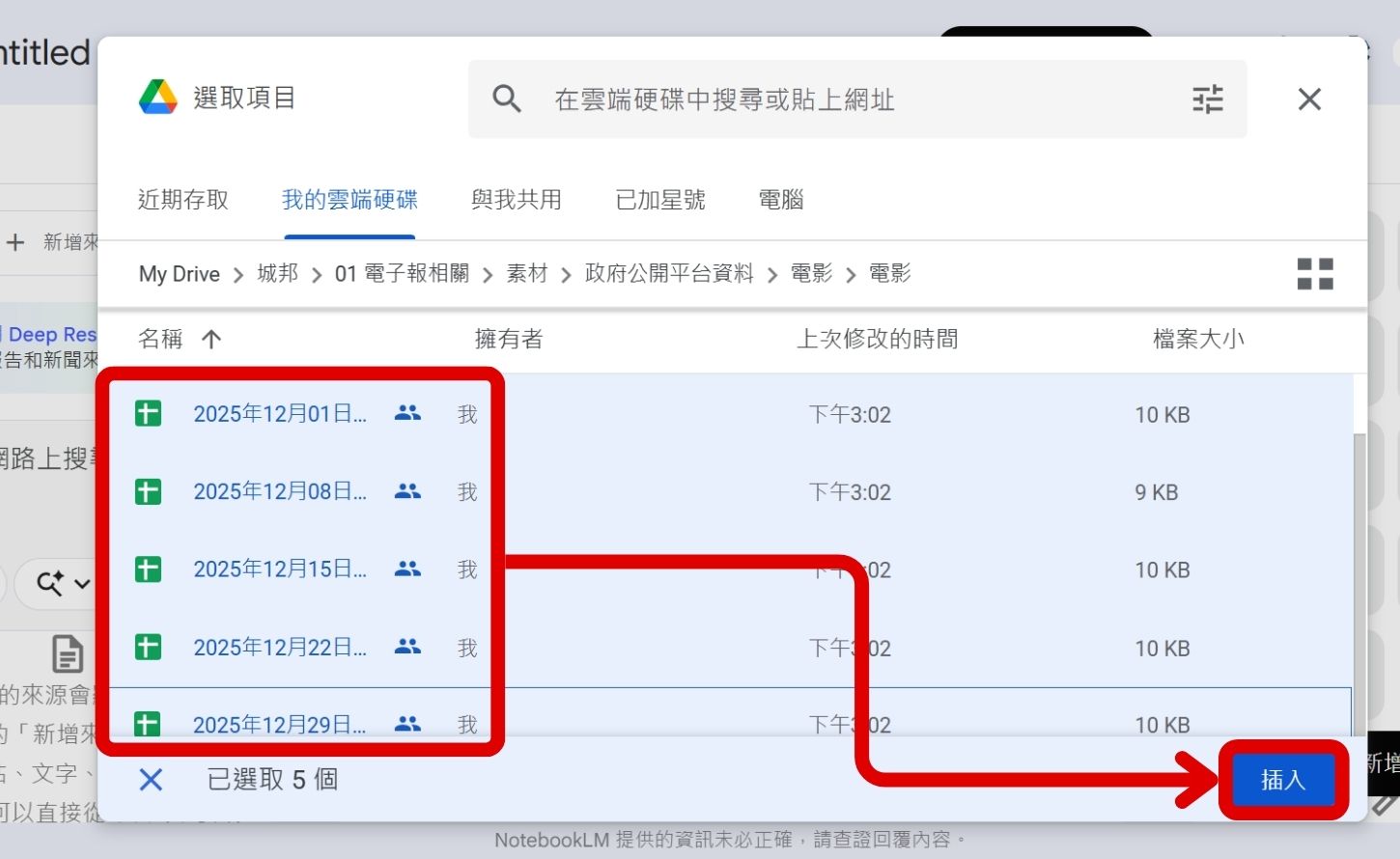Select the 2025年12月15日 spreadsheet row
1400x859 pixels.
(x=280, y=568)
